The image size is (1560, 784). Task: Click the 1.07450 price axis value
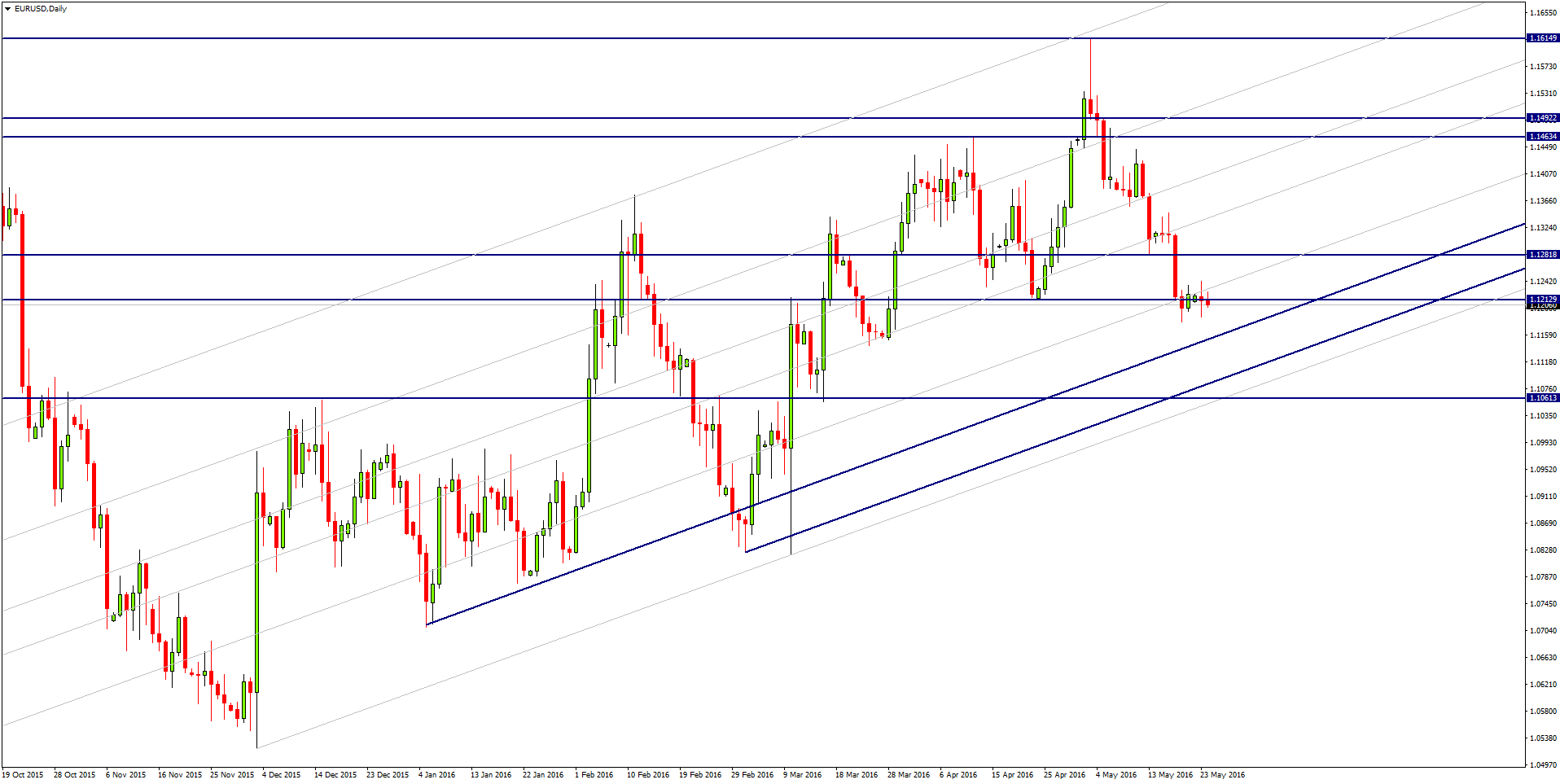pyautogui.click(x=1544, y=604)
